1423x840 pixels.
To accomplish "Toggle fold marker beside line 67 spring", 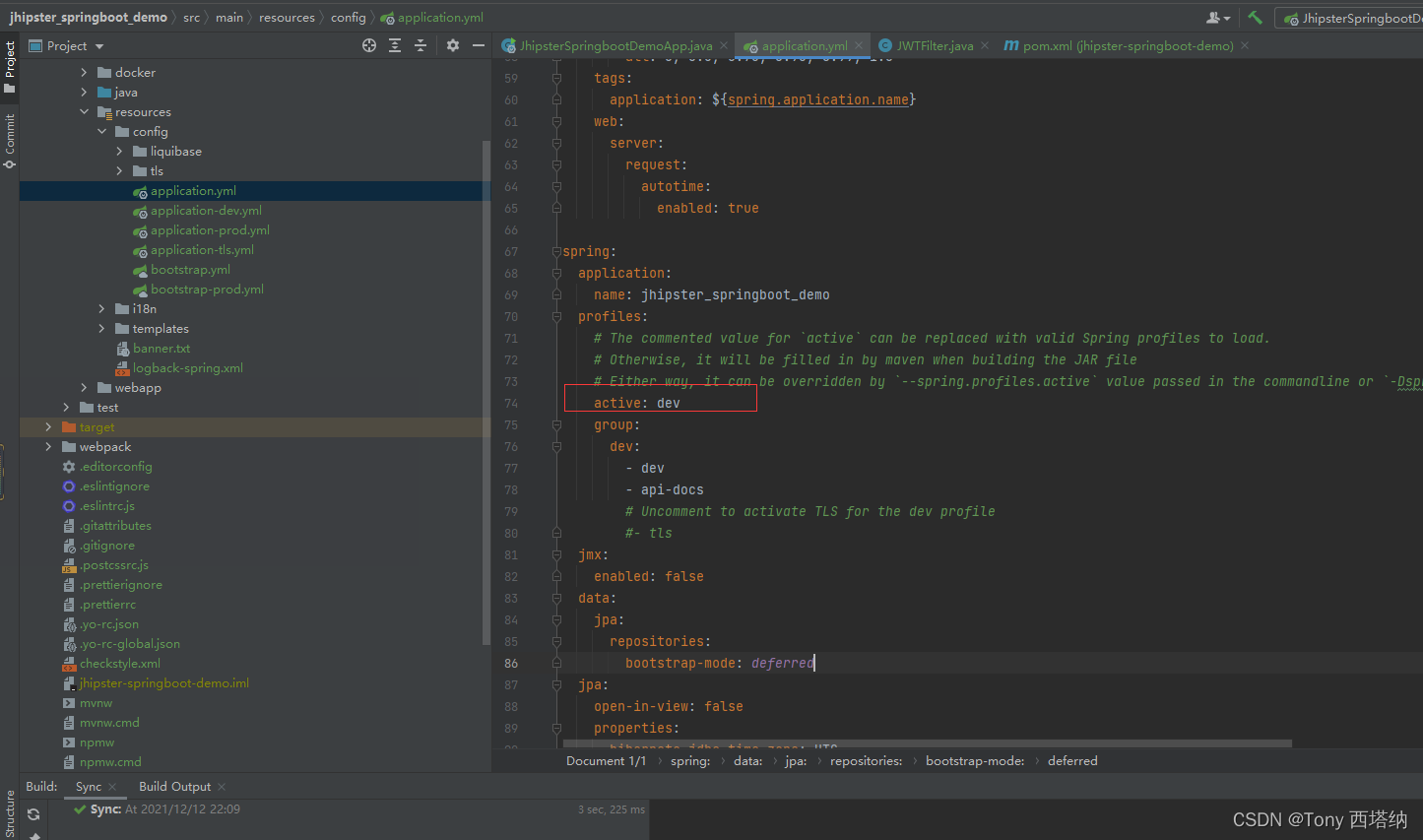I will tap(556, 252).
